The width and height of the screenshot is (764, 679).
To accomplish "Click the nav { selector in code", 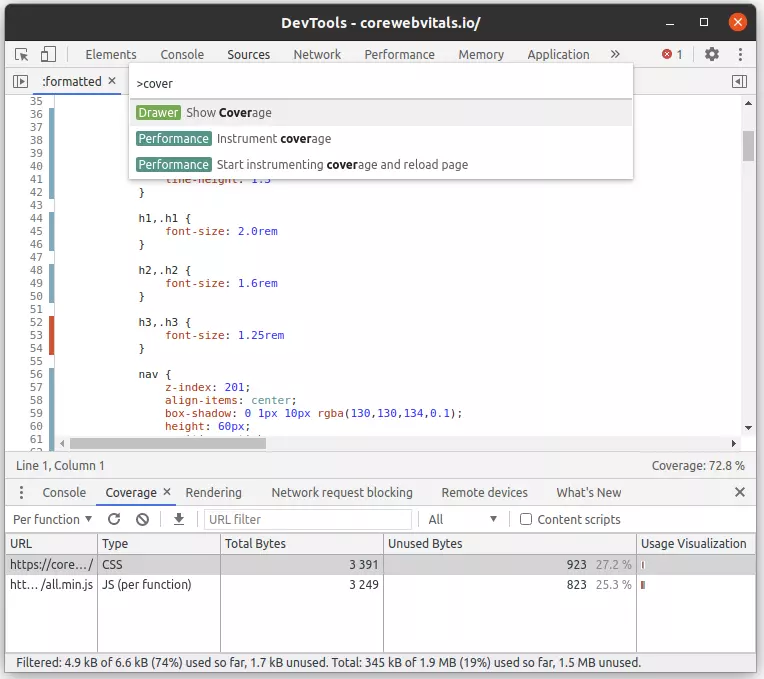I will [154, 374].
